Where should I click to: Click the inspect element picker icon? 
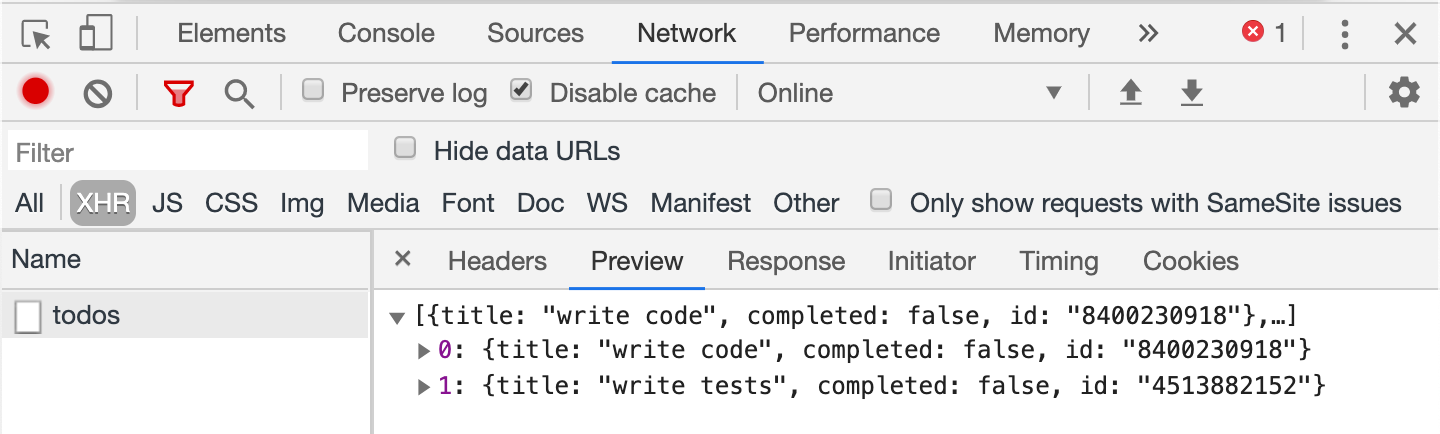(x=37, y=34)
